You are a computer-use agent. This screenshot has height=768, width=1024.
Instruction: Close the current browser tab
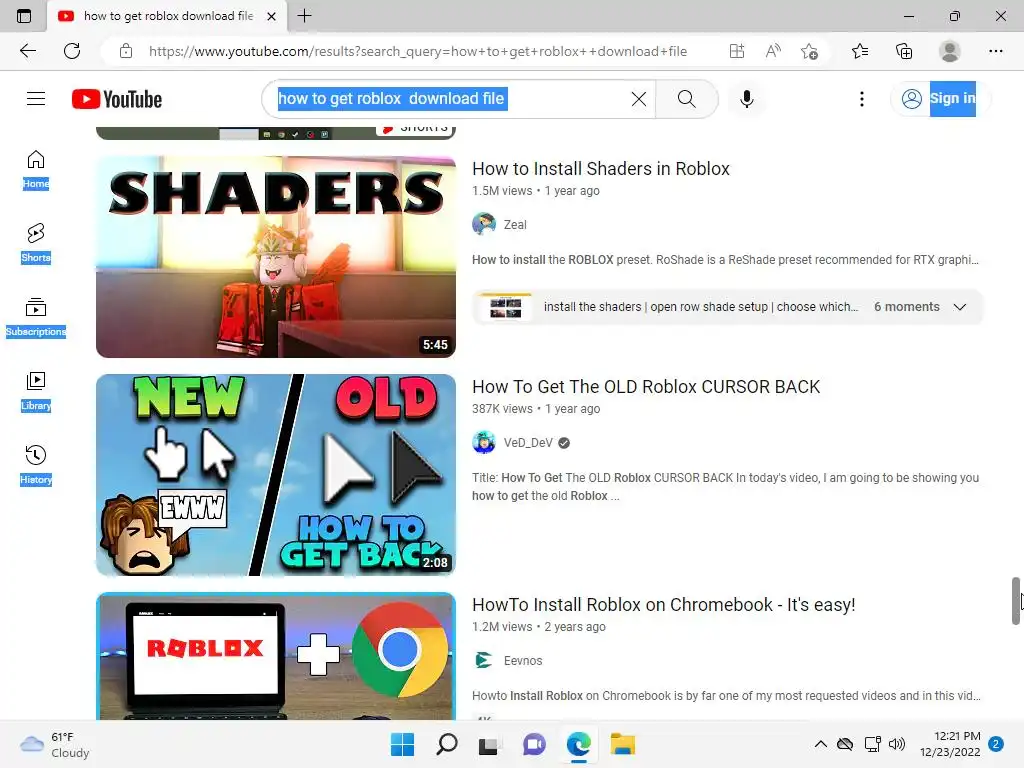pyautogui.click(x=272, y=16)
